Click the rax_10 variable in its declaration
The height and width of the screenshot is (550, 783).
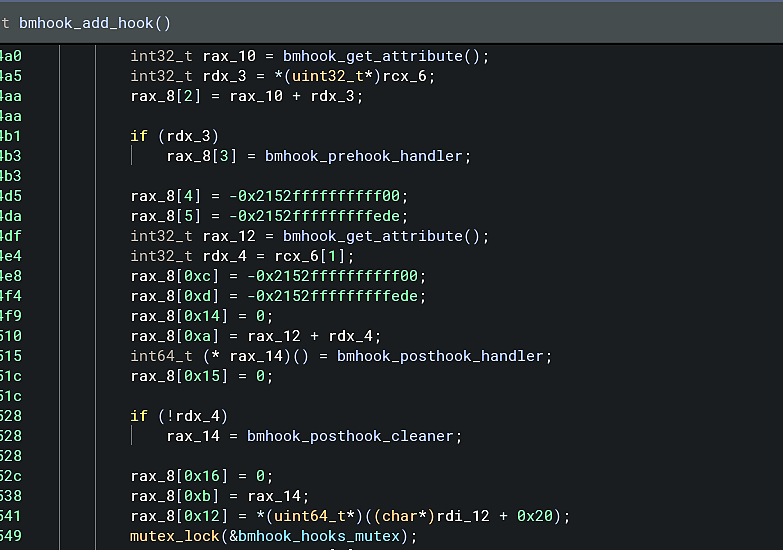point(229,56)
